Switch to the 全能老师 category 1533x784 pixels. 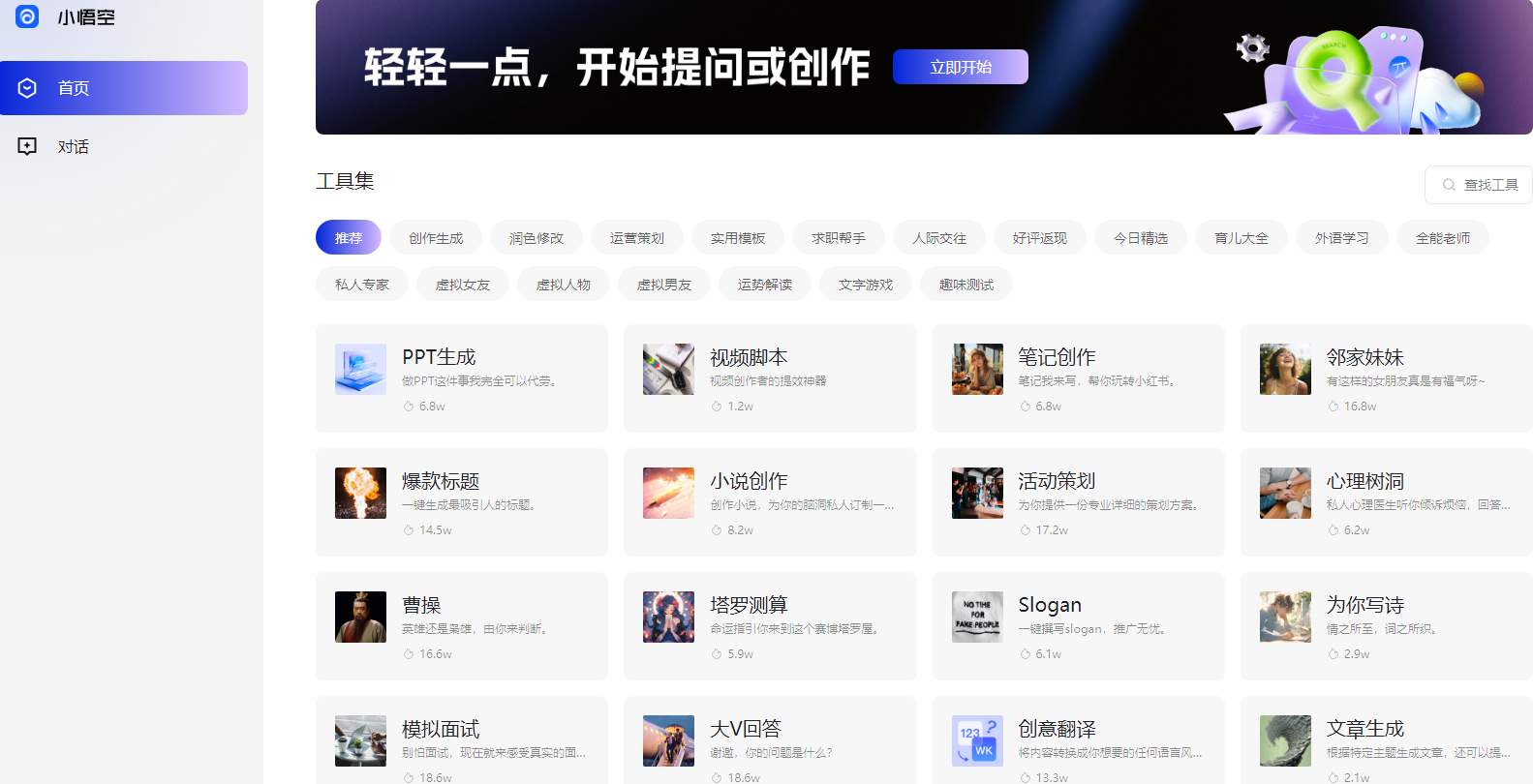(x=1443, y=238)
